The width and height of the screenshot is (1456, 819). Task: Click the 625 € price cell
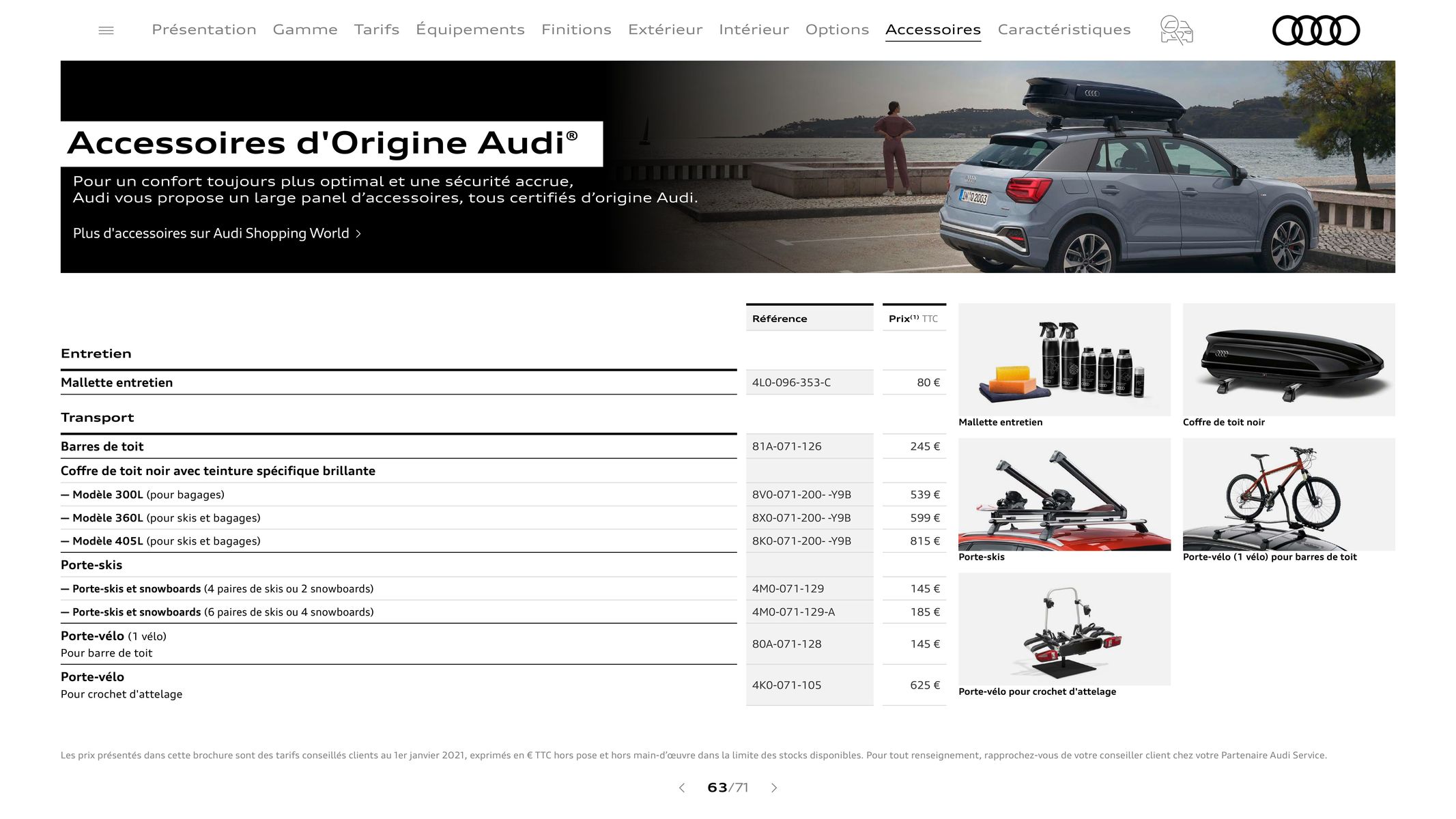[914, 685]
